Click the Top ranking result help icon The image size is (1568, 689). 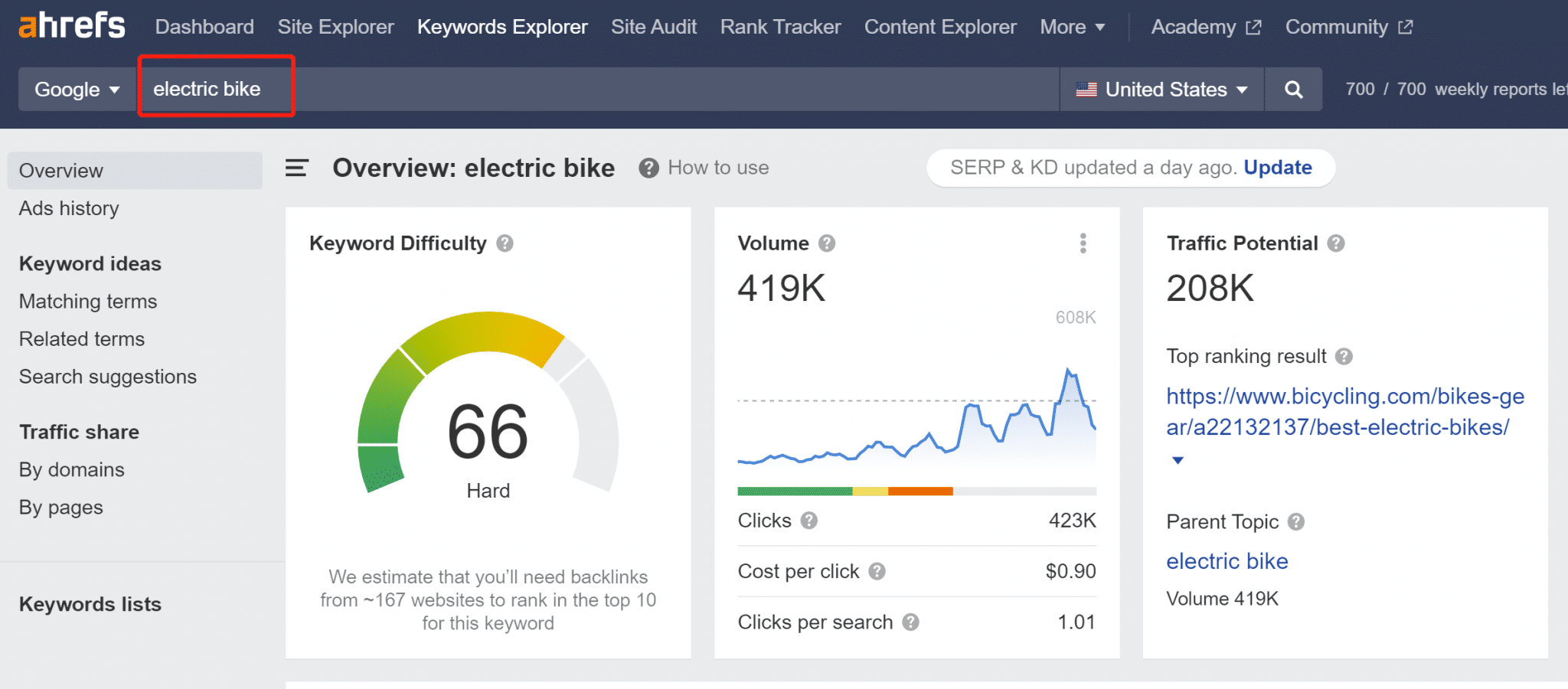click(x=1344, y=357)
